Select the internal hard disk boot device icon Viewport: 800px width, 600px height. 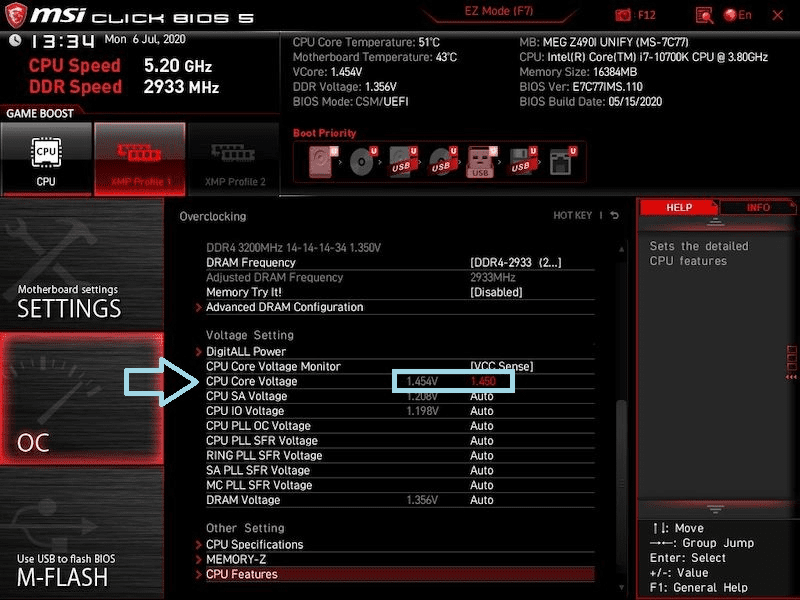tap(322, 161)
